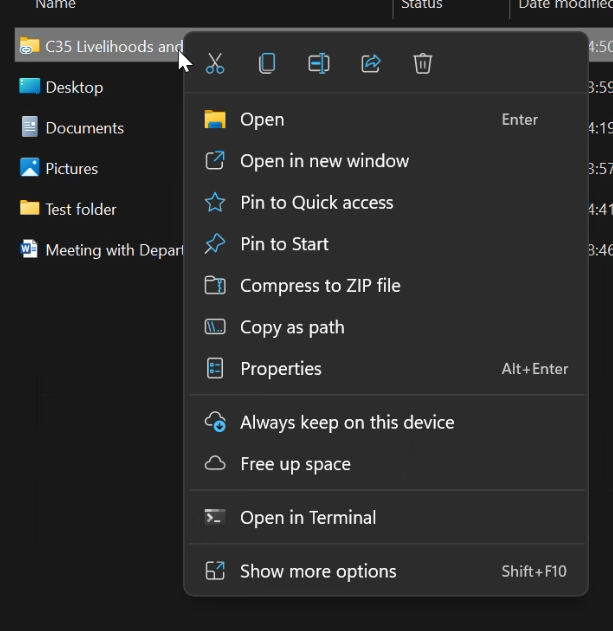Open folder in Terminal
The image size is (613, 631).
pyautogui.click(x=308, y=518)
